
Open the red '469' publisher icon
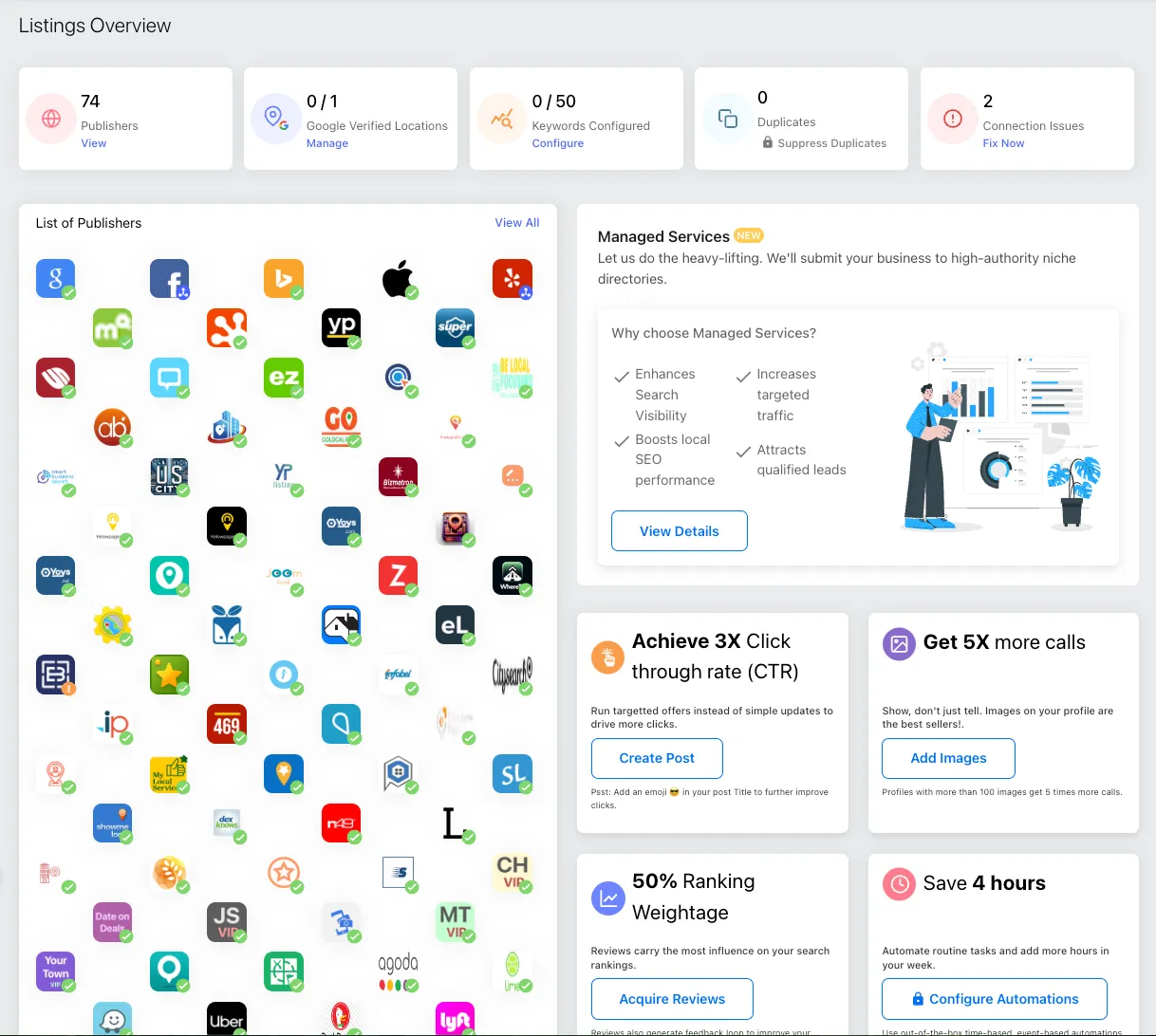(x=226, y=724)
